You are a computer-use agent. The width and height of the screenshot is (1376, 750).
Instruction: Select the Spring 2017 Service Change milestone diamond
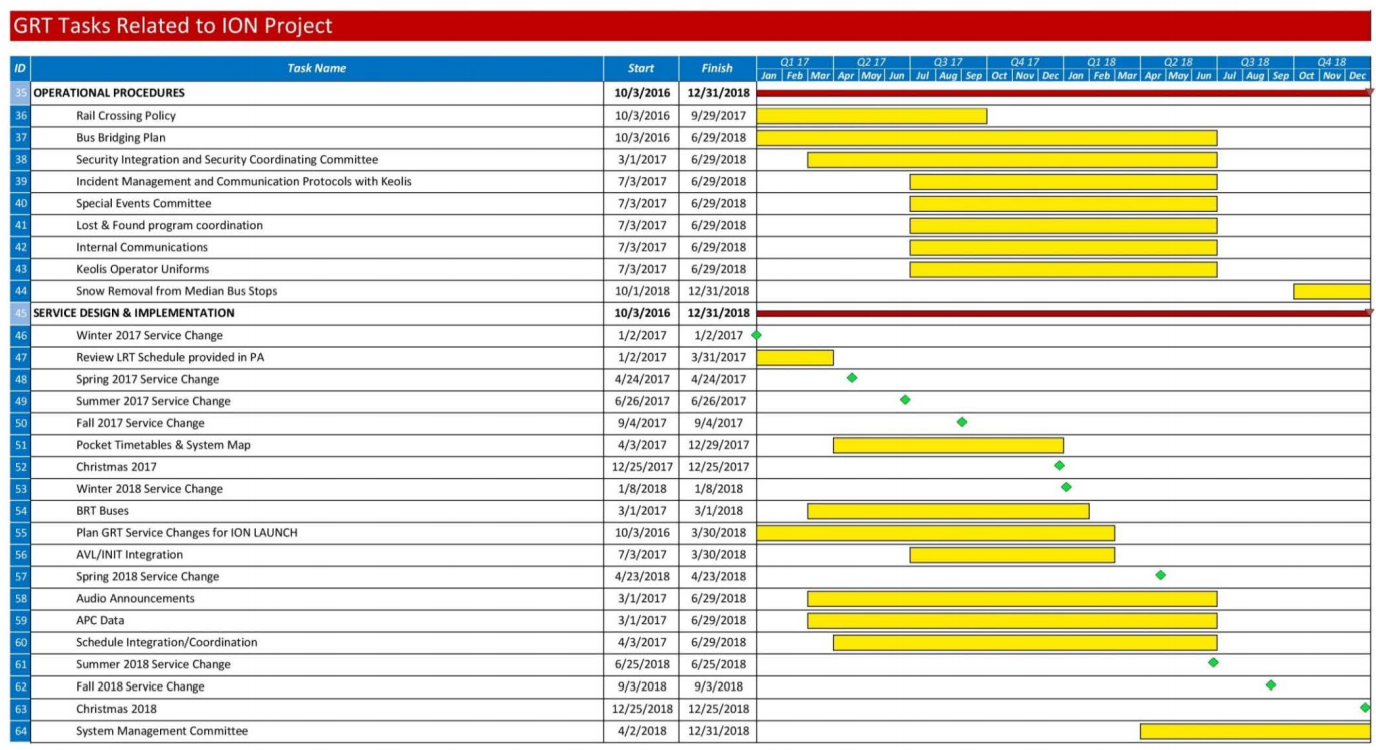852,378
